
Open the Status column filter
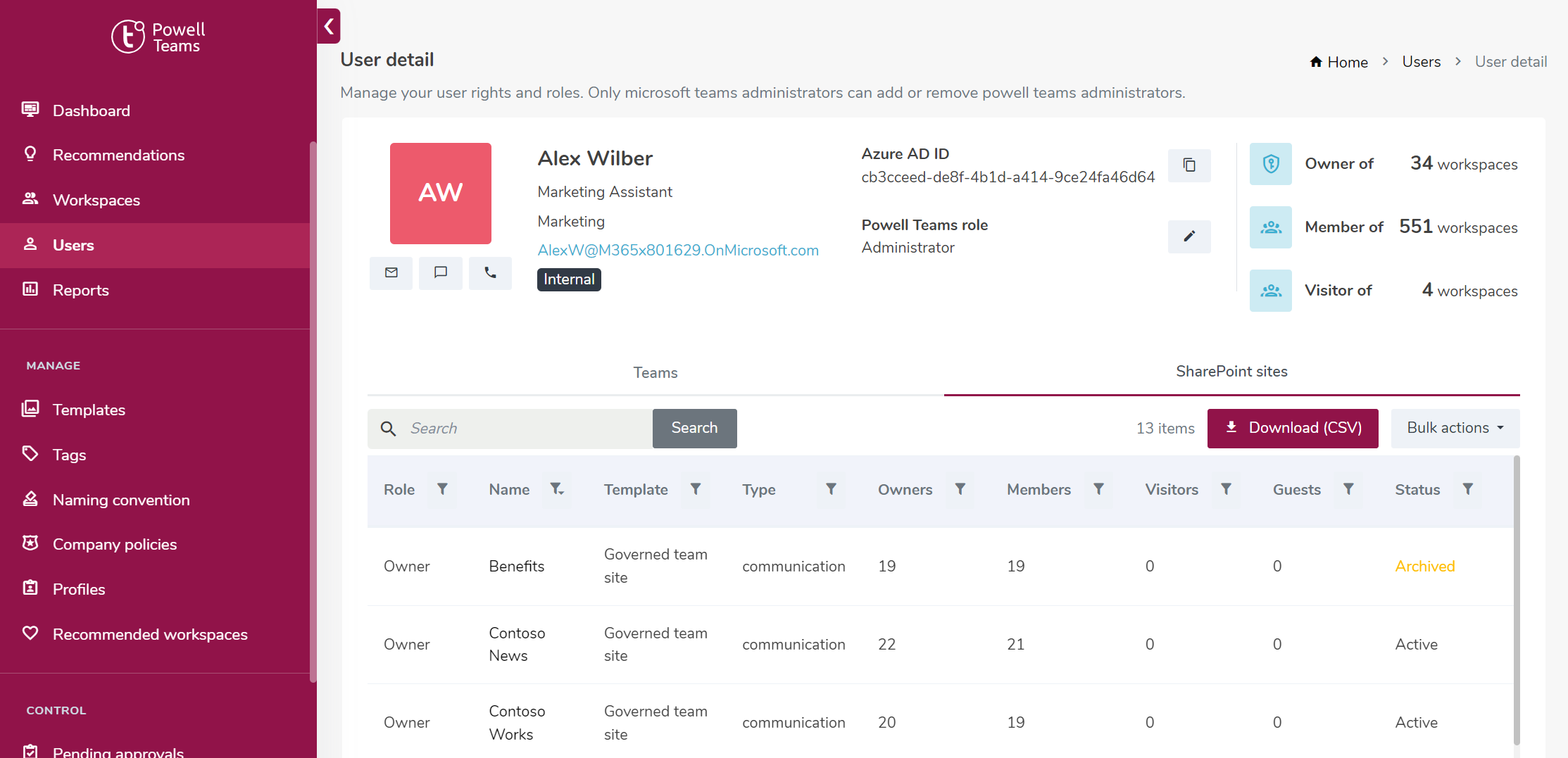[1468, 489]
